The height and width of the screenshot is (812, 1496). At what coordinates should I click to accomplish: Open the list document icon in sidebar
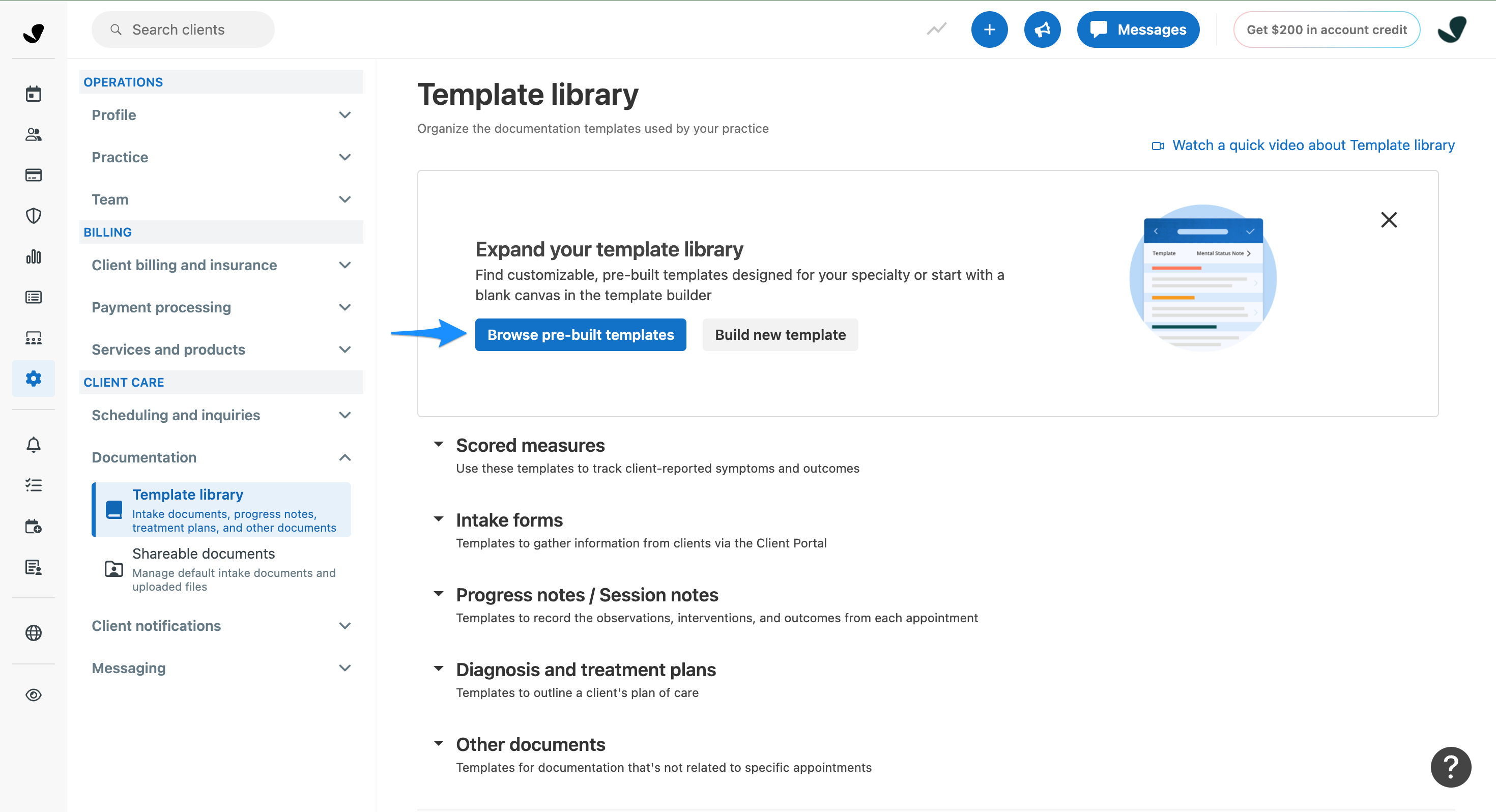point(34,297)
